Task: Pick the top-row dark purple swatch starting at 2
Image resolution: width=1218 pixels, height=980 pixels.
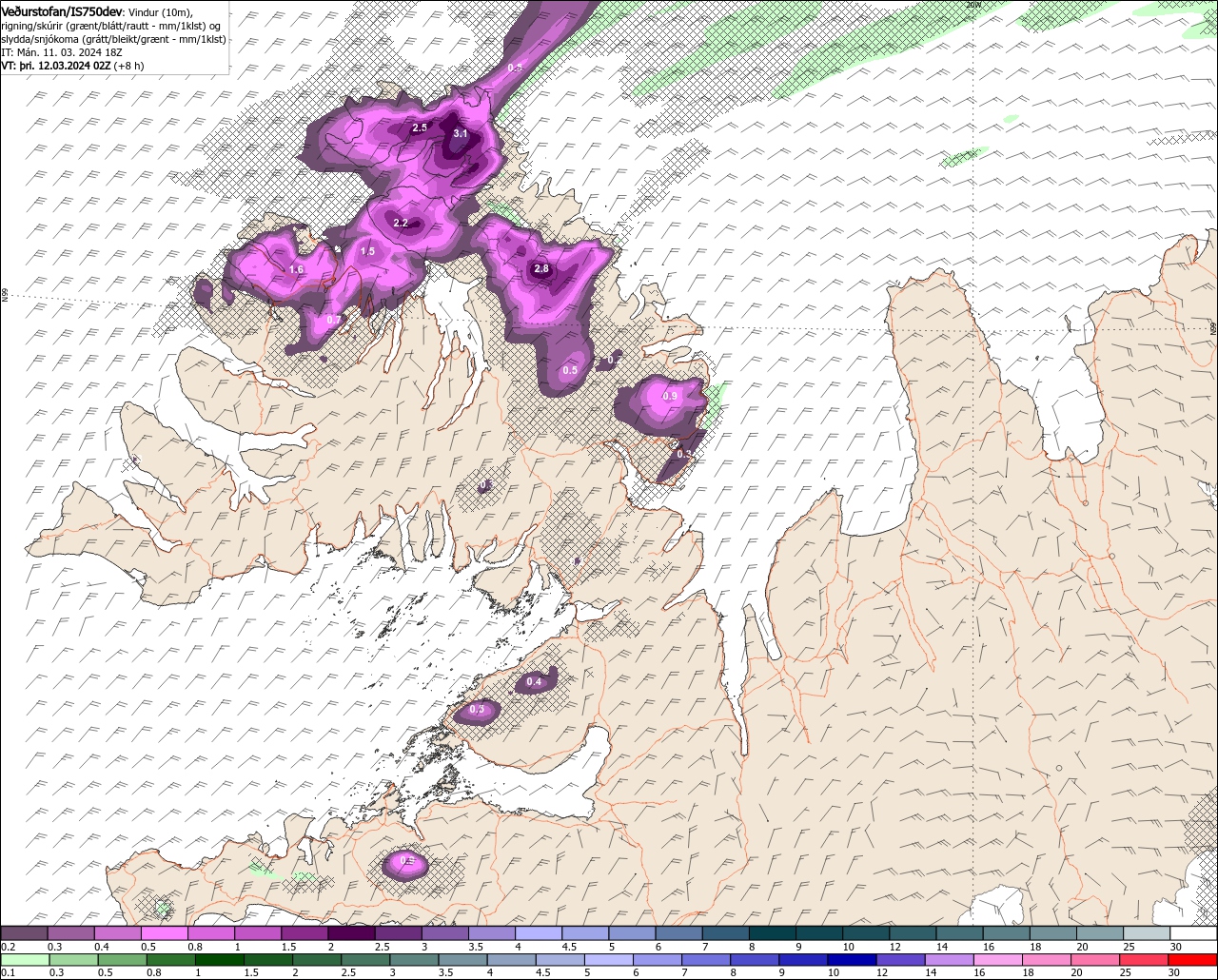Action: pos(351,933)
